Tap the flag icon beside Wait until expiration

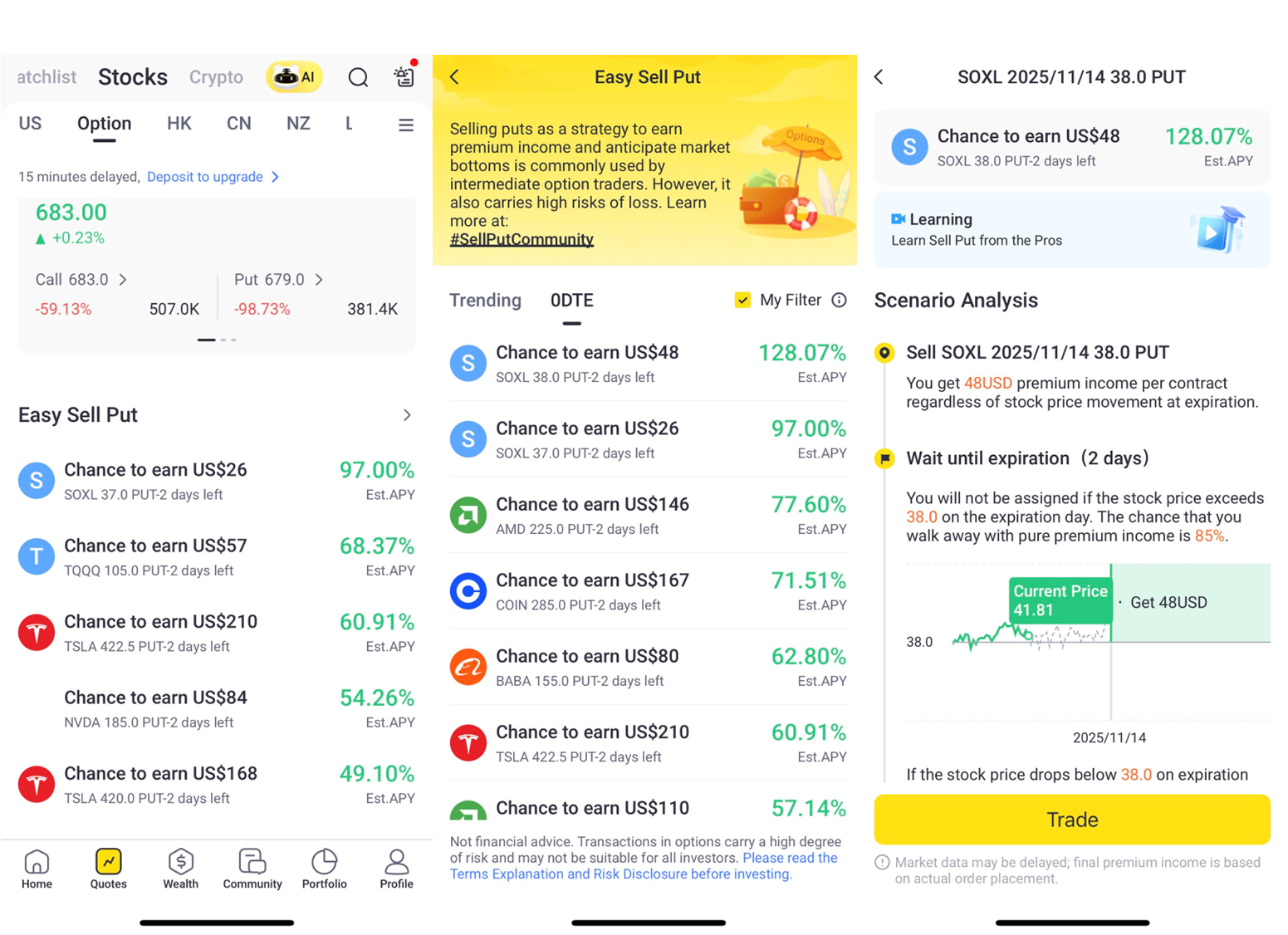[x=884, y=458]
